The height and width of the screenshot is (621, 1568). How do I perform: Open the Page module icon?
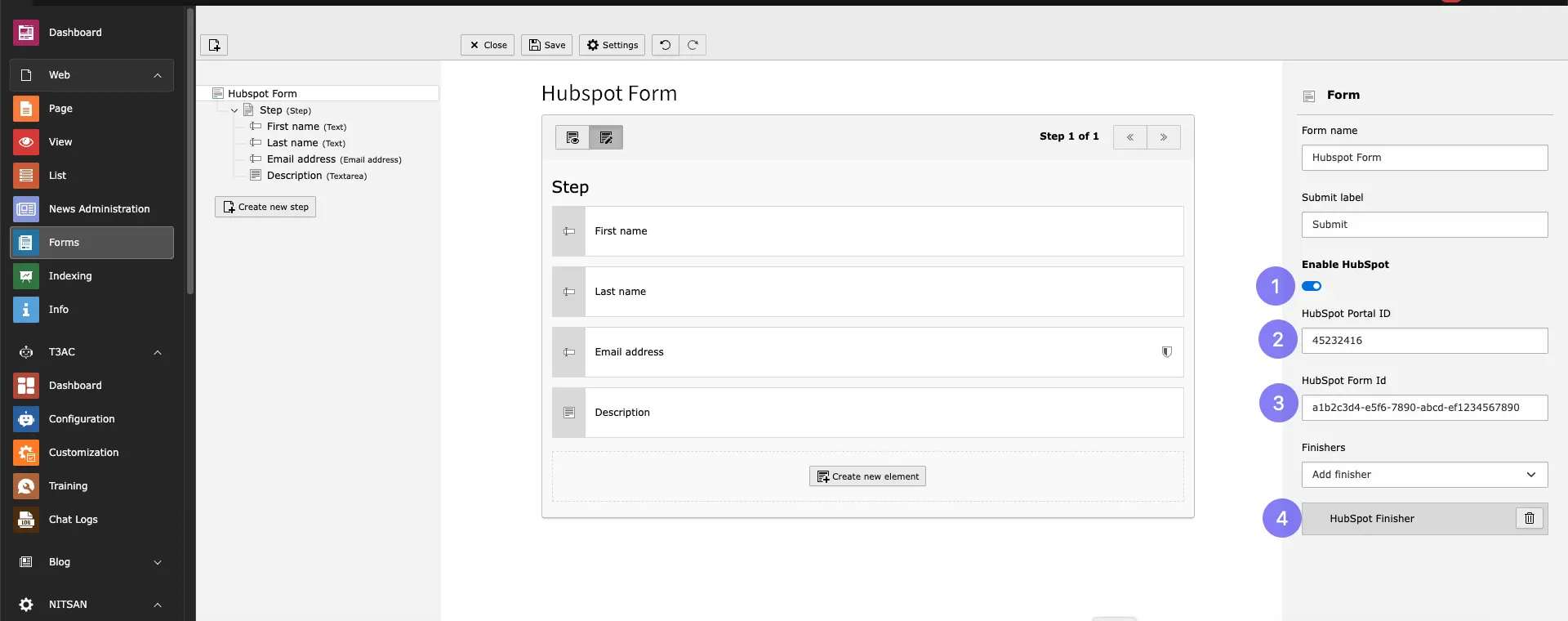point(26,109)
